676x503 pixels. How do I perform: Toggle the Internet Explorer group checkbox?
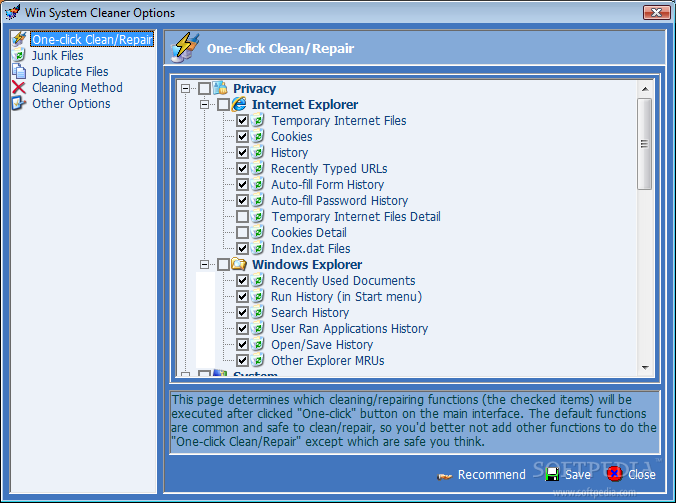[223, 104]
